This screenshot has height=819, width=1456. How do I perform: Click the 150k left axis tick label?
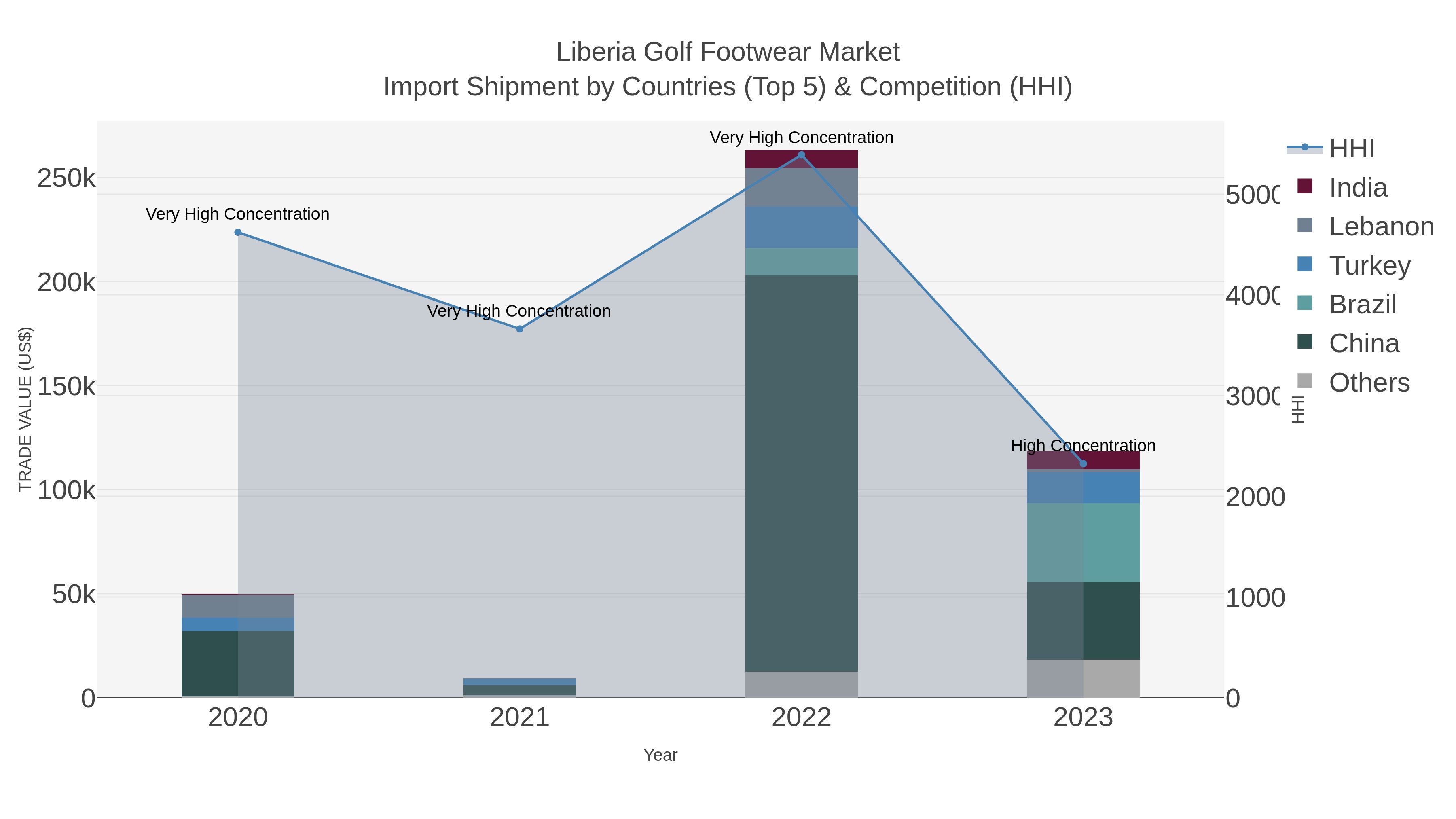(66, 387)
